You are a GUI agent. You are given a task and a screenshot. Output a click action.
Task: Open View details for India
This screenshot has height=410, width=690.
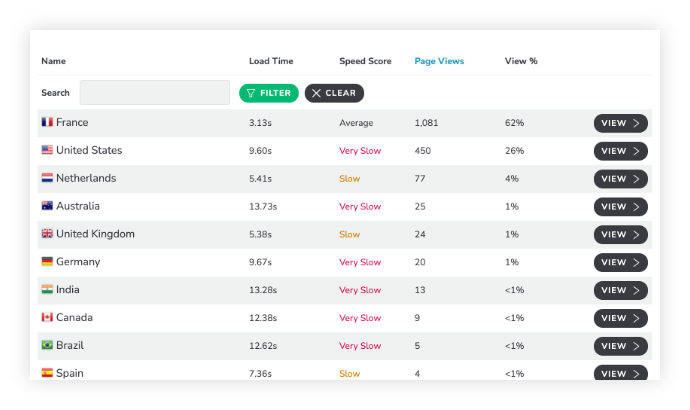pyautogui.click(x=620, y=290)
